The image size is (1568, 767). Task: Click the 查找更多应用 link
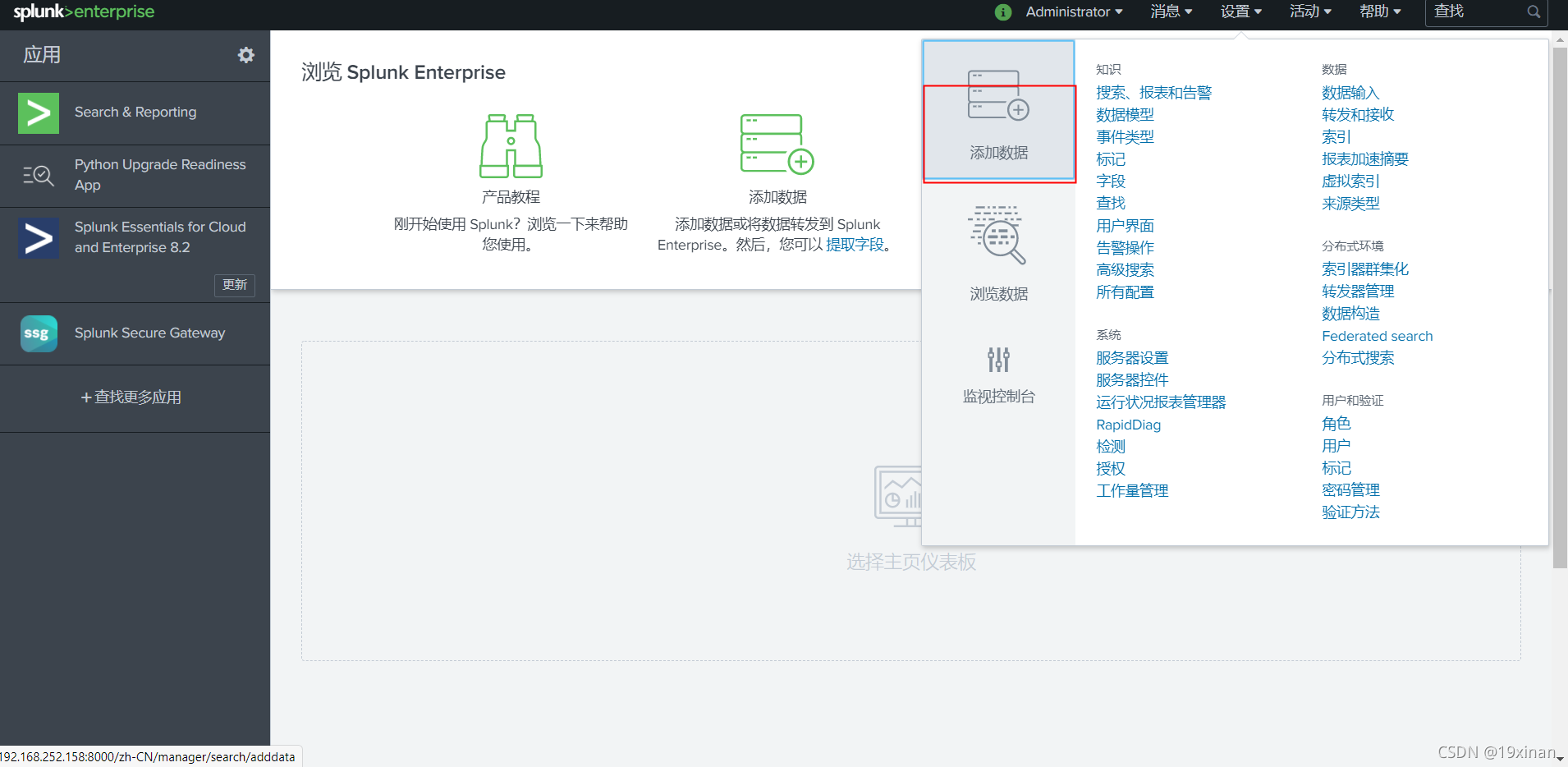131,397
